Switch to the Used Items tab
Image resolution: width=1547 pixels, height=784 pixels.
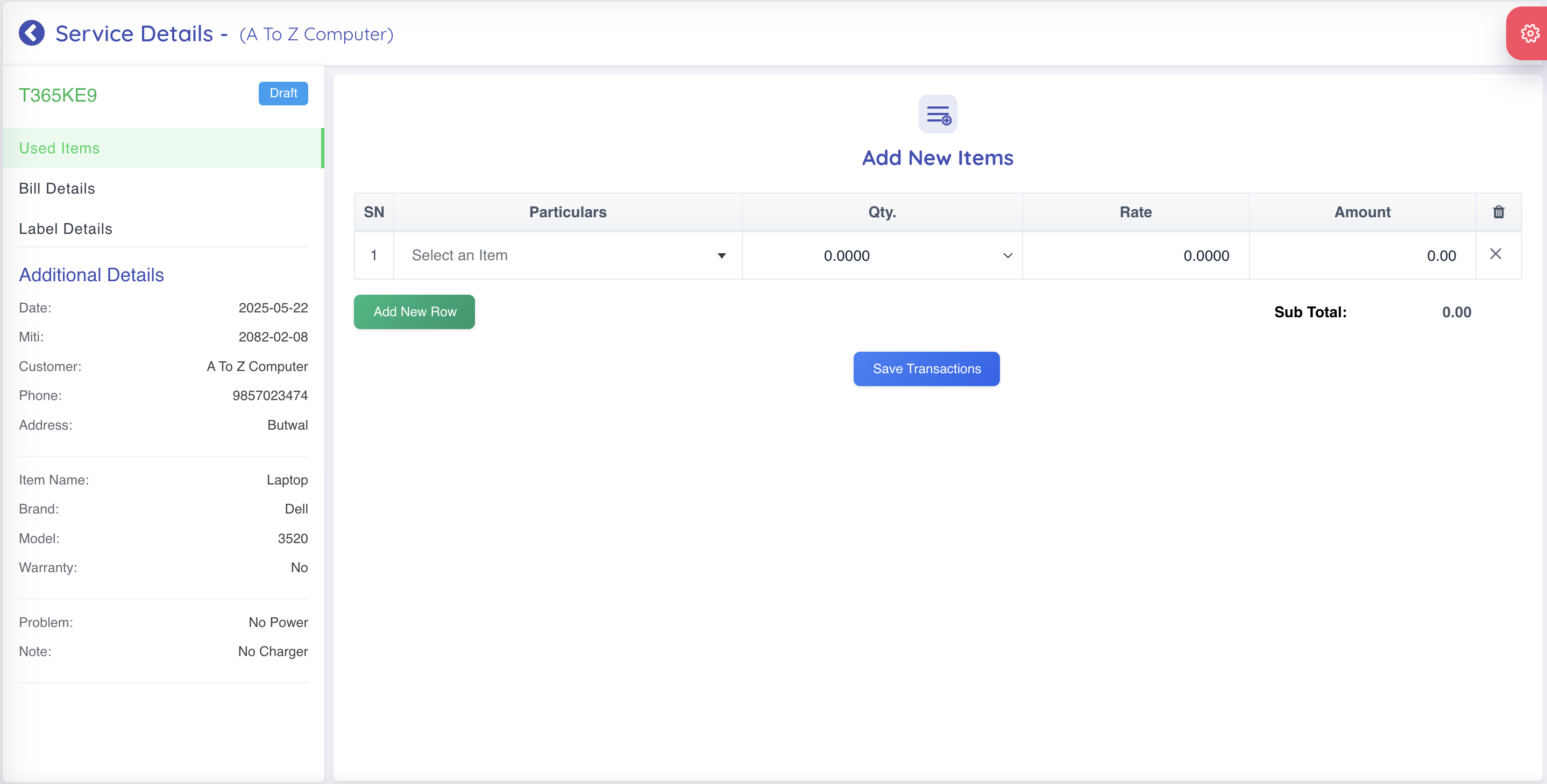coord(59,148)
